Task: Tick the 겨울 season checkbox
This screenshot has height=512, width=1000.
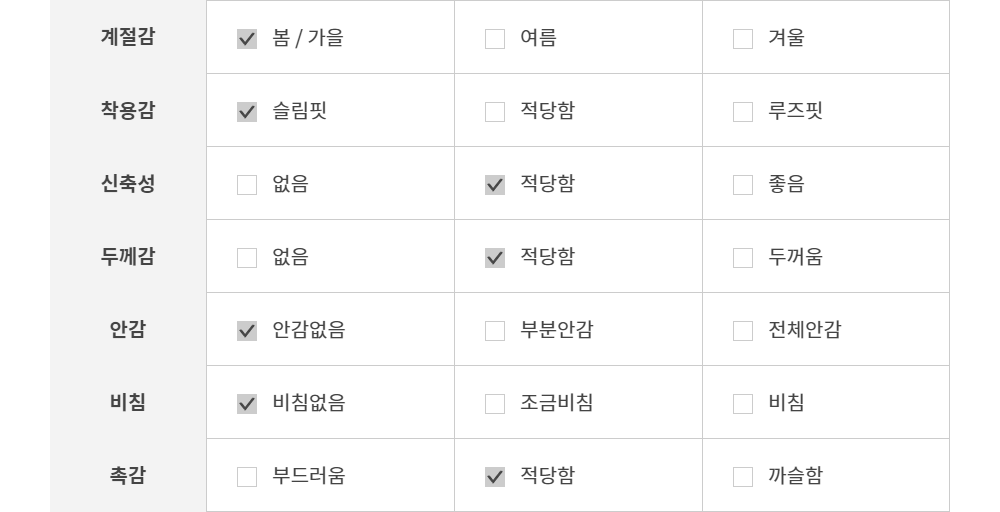Action: 743,39
